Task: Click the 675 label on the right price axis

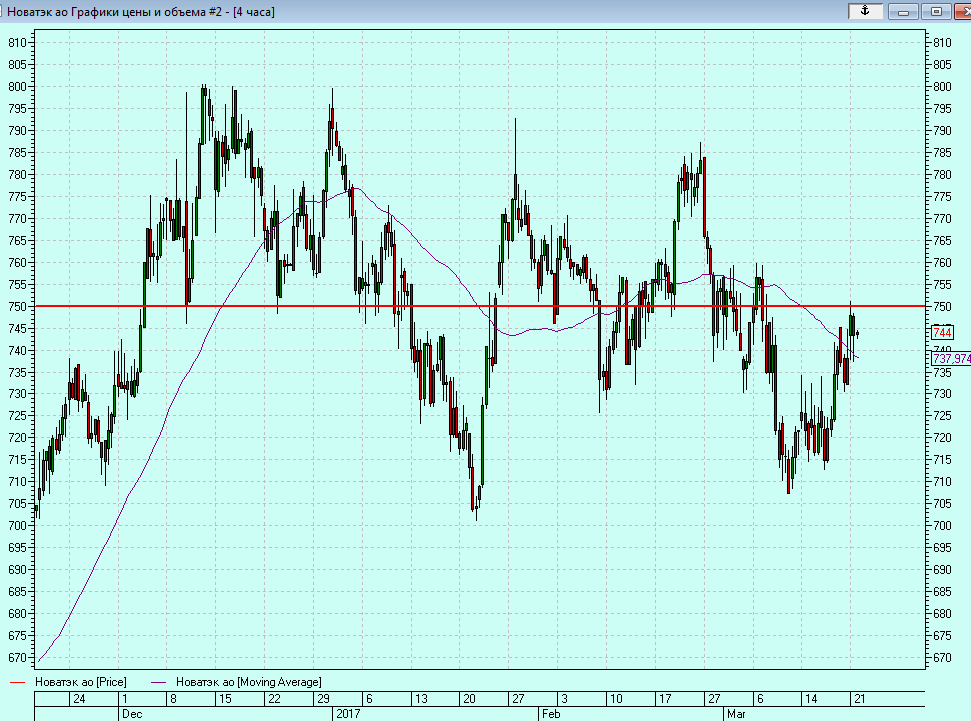Action: click(x=942, y=636)
